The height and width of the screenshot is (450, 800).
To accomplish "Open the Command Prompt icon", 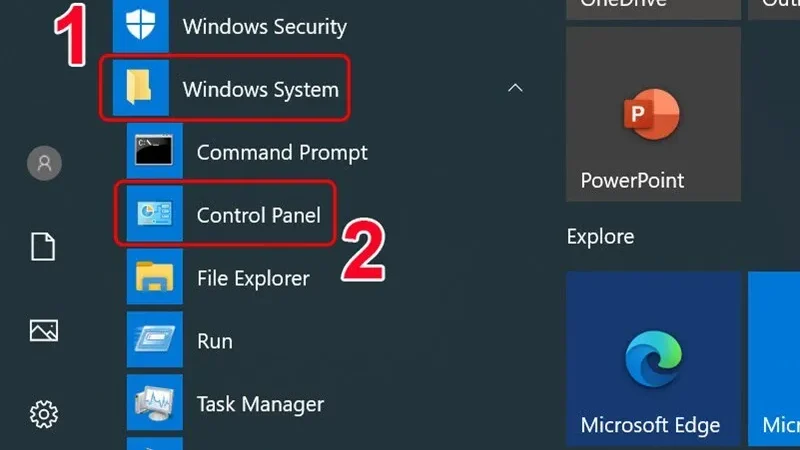I will (154, 152).
